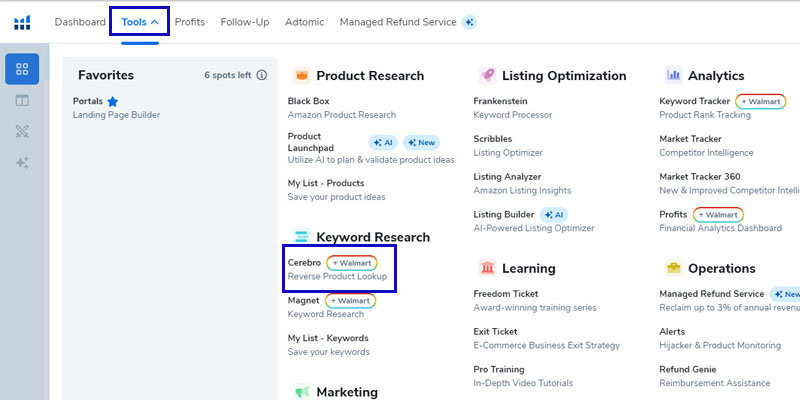Click the Product Research category icon
The height and width of the screenshot is (400, 800).
pos(302,76)
